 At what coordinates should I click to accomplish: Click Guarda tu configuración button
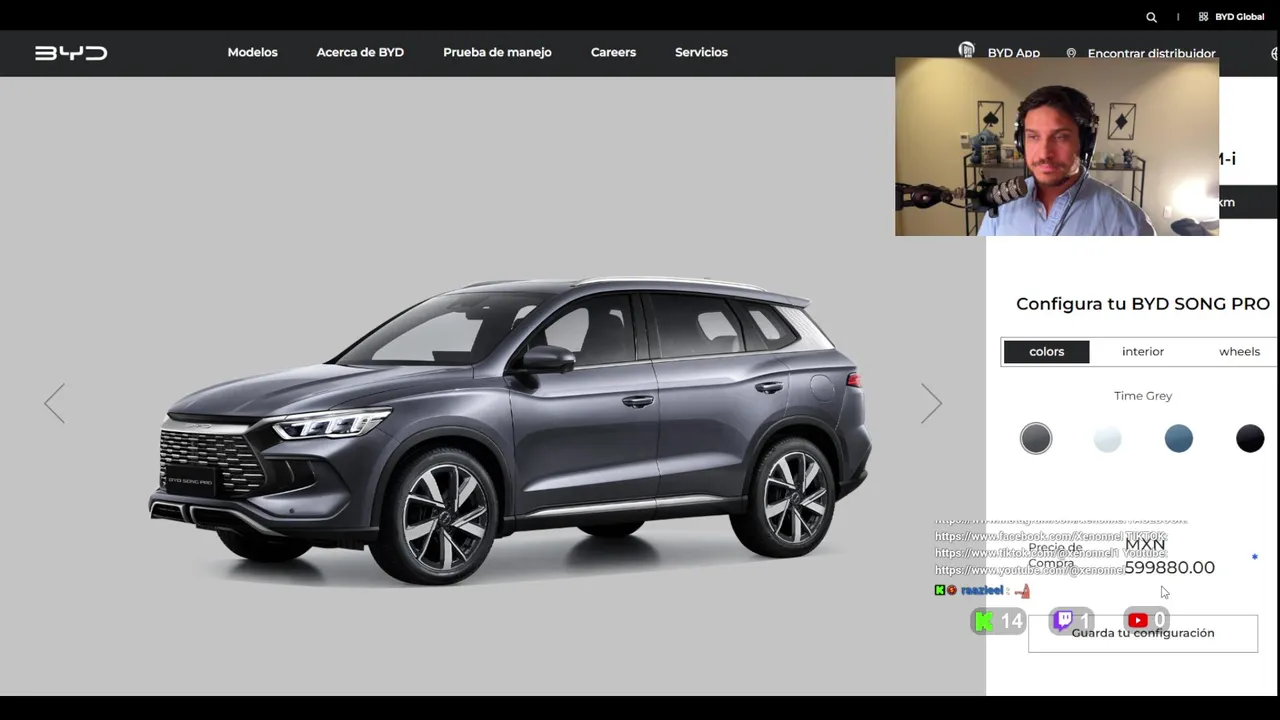pyautogui.click(x=1143, y=633)
